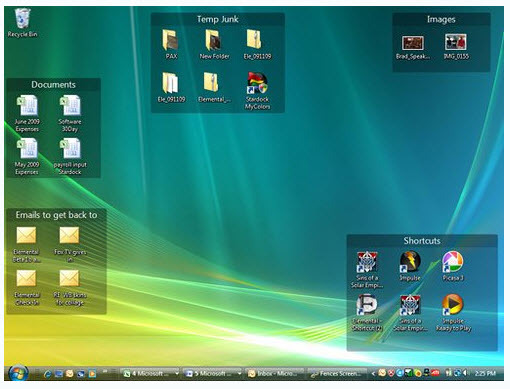Click the Images fence title
This screenshot has width=510, height=389.
(x=441, y=19)
